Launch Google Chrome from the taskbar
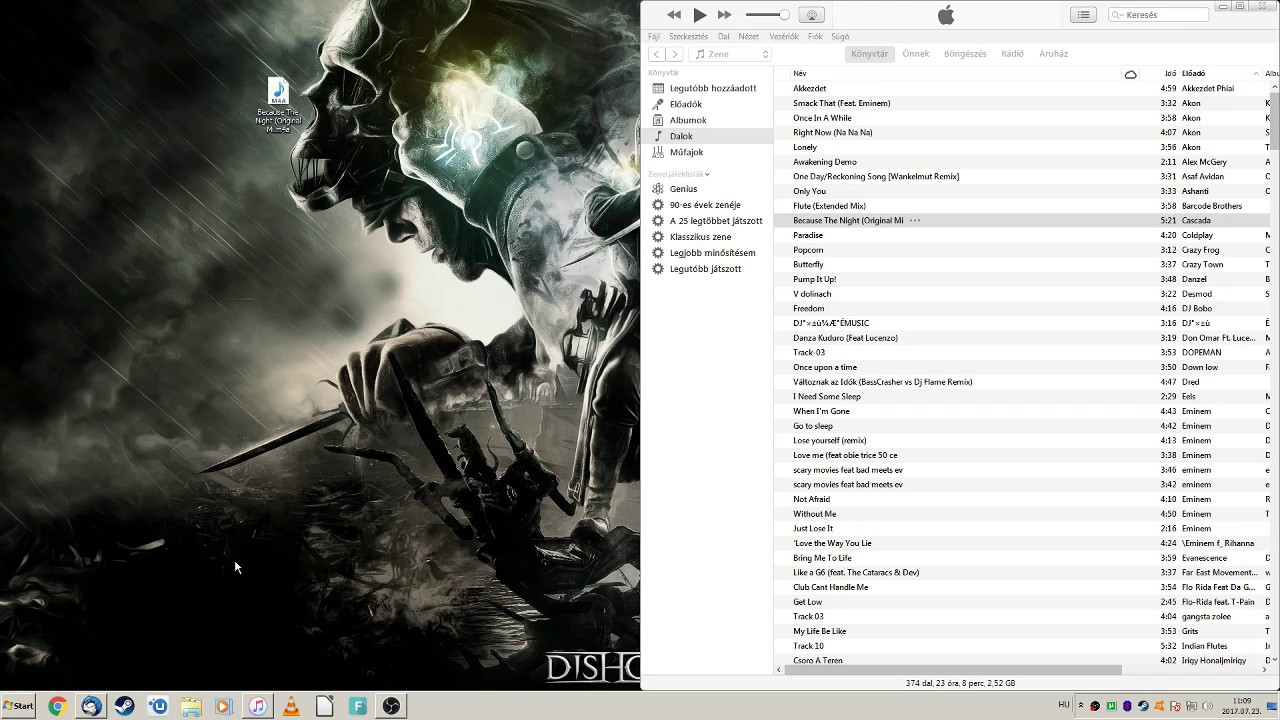The image size is (1280, 720). 57,706
